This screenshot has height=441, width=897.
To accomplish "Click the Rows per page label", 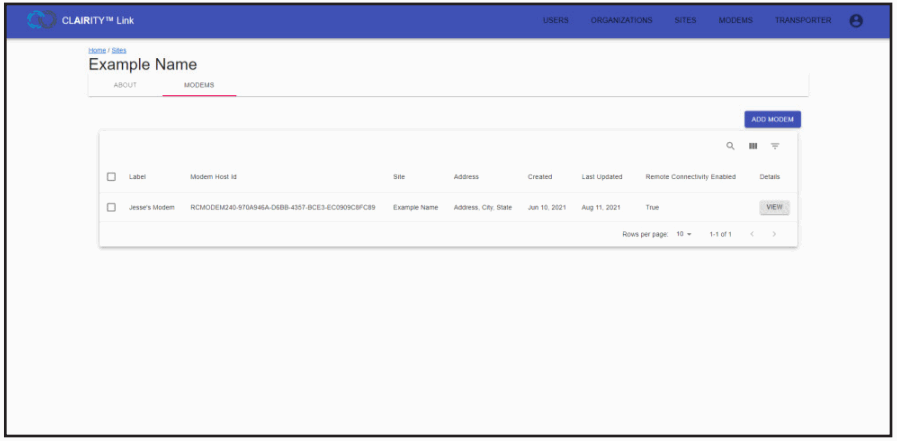I will 645,234.
